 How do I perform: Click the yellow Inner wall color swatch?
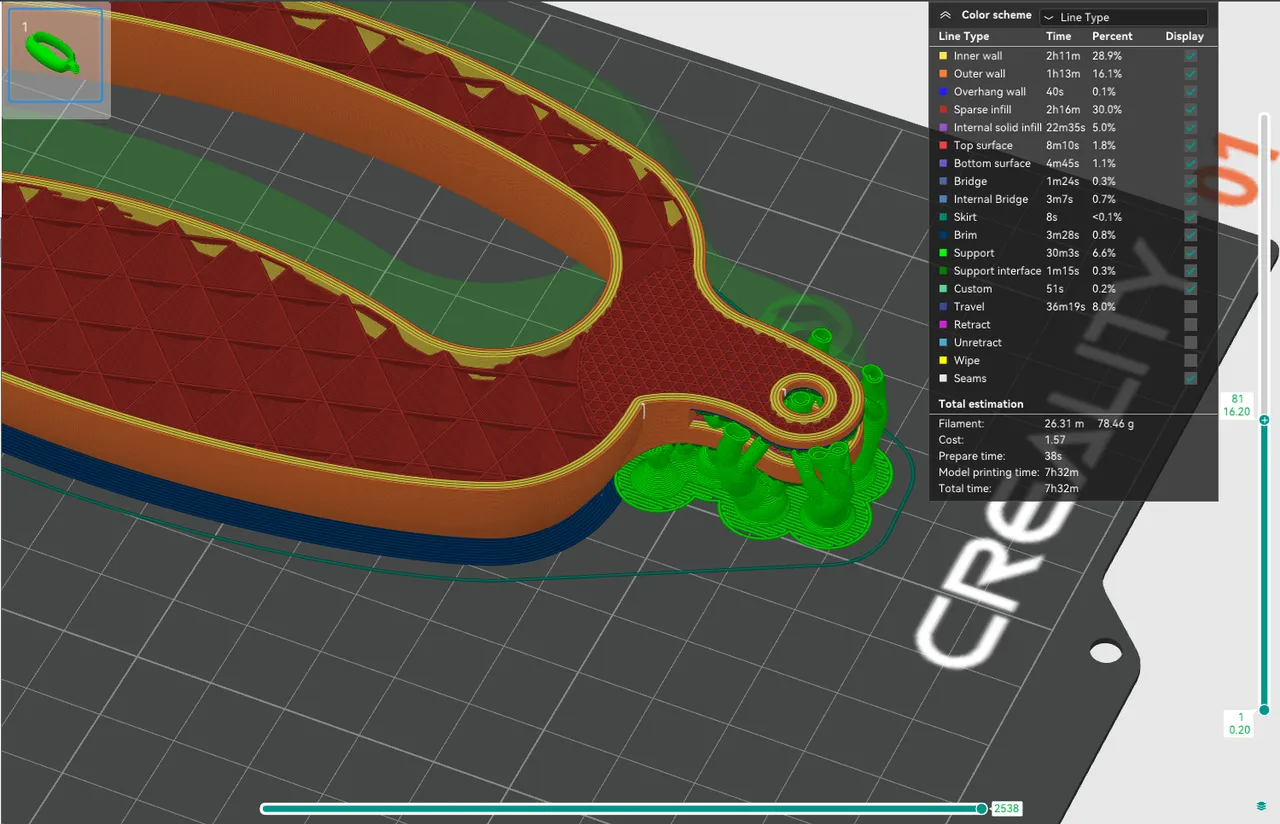click(943, 55)
